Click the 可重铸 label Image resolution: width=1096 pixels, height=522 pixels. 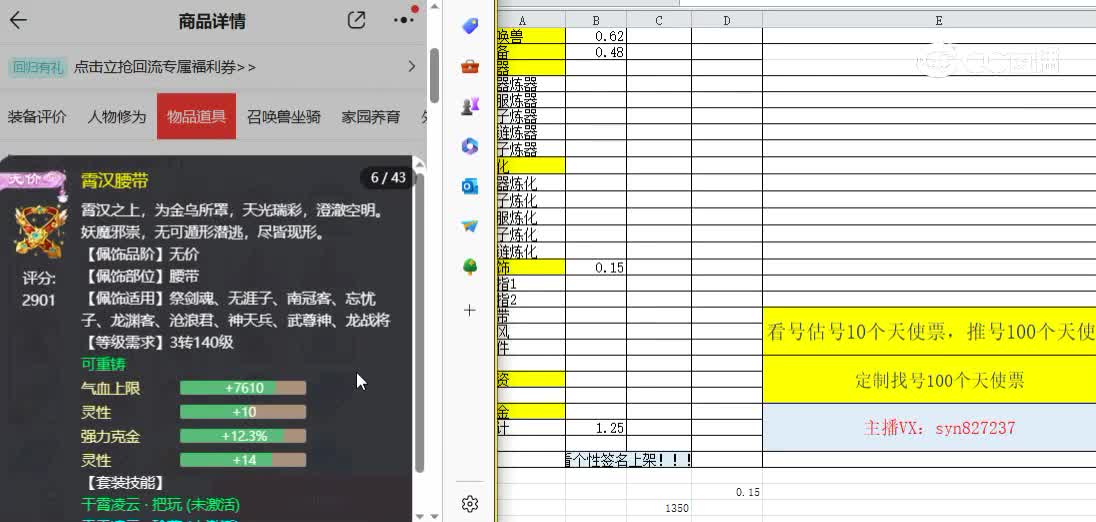tap(103, 364)
